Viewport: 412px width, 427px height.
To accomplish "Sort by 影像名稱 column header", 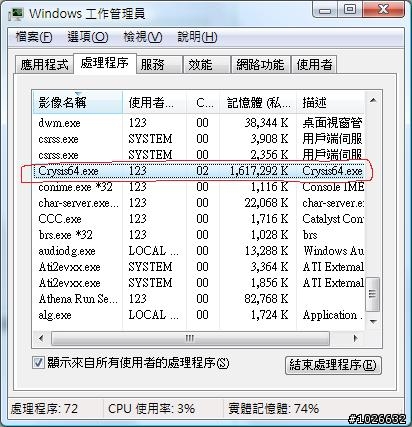I will 78,103.
